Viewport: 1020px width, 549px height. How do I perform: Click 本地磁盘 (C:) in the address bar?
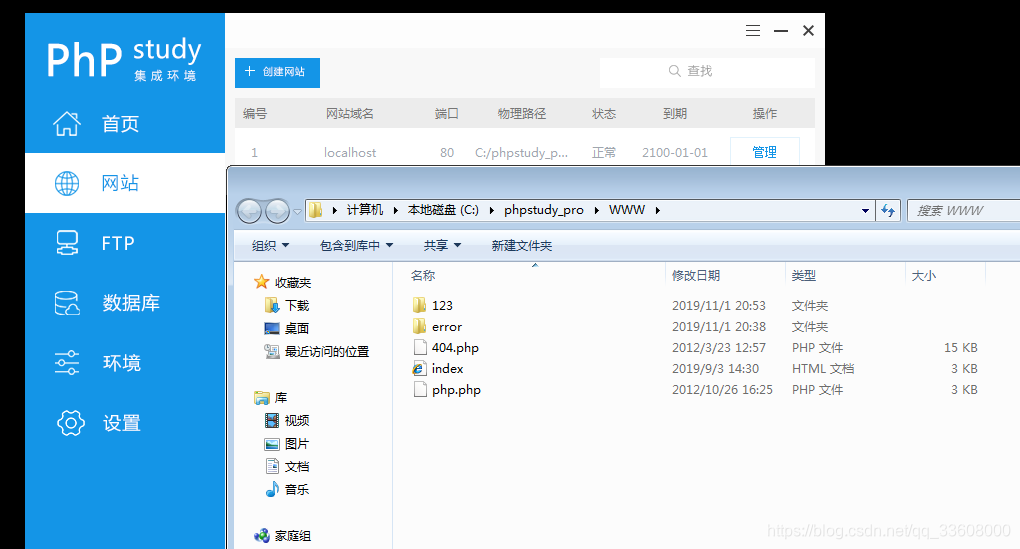443,210
